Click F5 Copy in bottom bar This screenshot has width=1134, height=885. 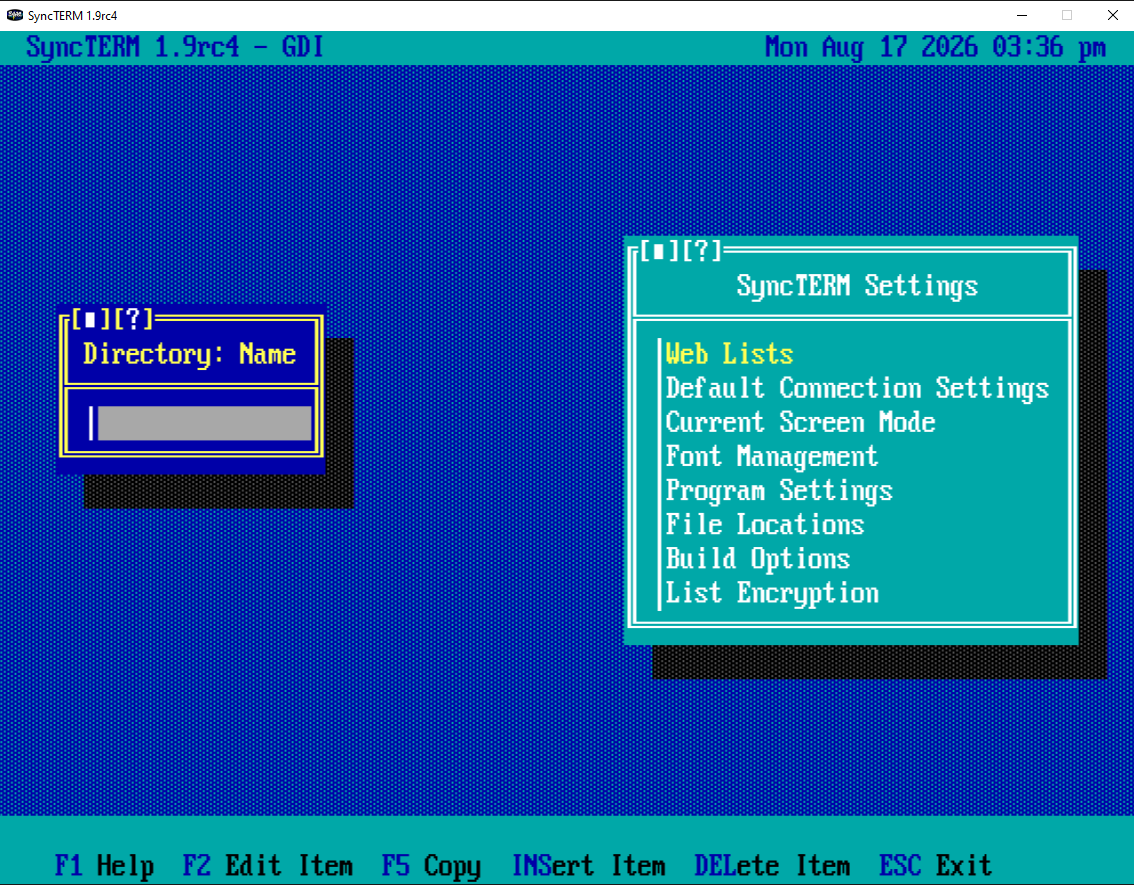pos(431,865)
